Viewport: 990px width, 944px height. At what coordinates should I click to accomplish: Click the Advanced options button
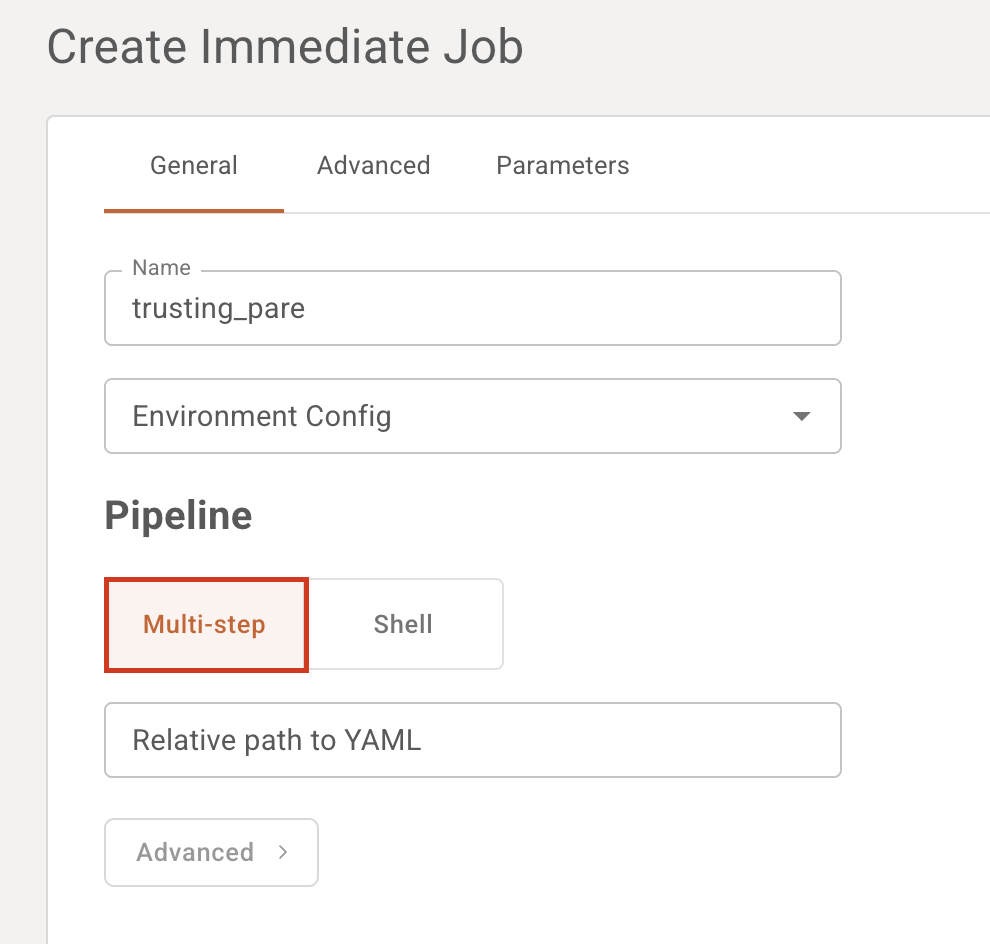[211, 852]
